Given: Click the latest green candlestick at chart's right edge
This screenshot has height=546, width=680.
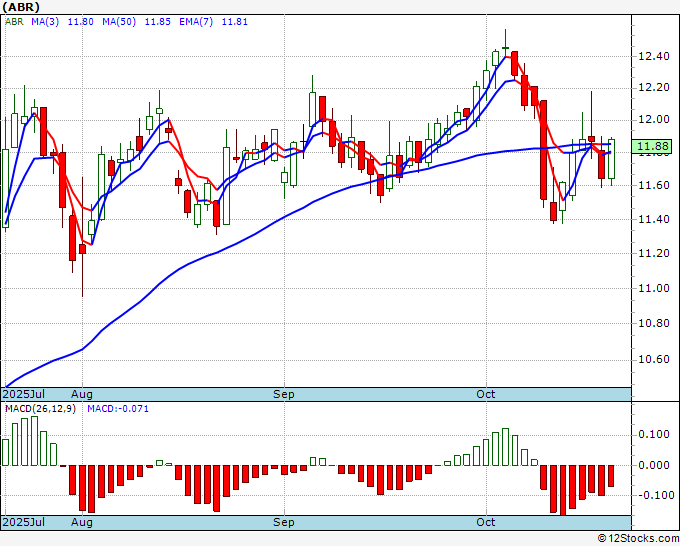Looking at the screenshot, I should coord(611,159).
